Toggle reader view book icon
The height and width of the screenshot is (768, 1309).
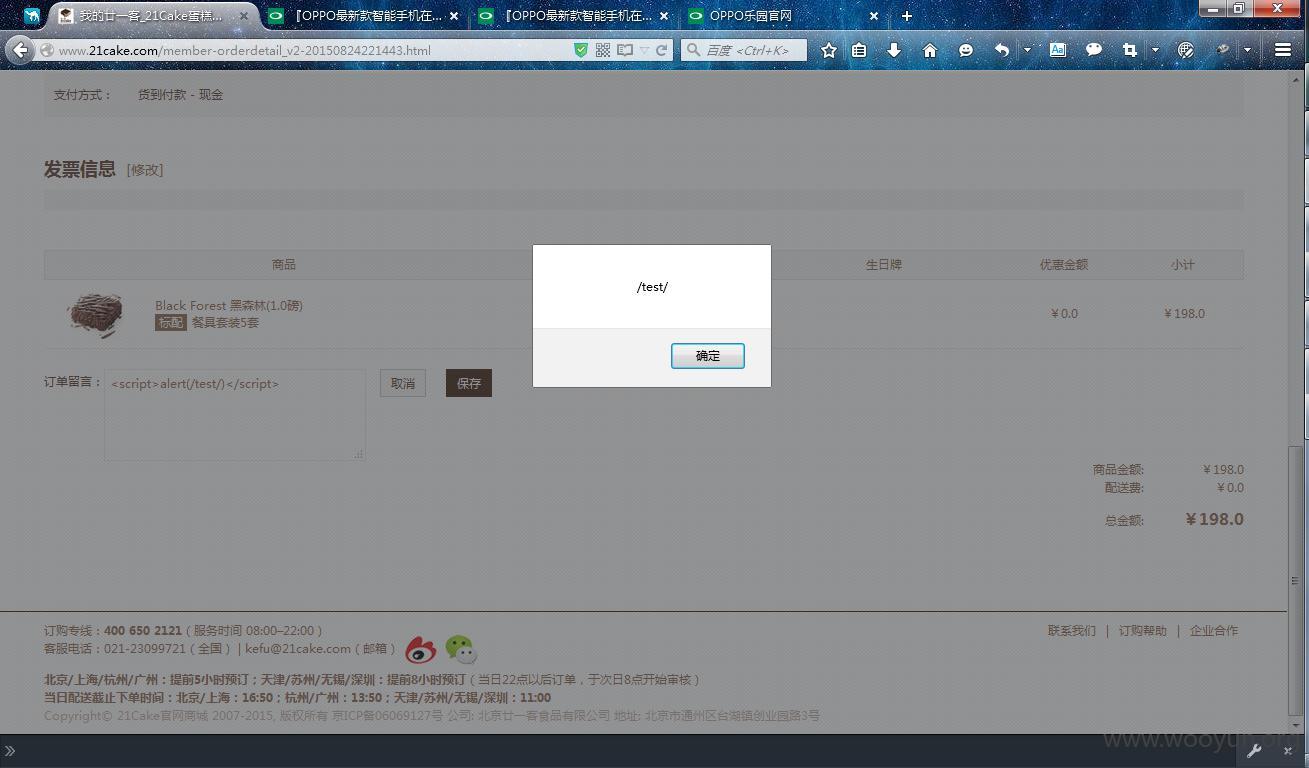pyautogui.click(x=625, y=50)
